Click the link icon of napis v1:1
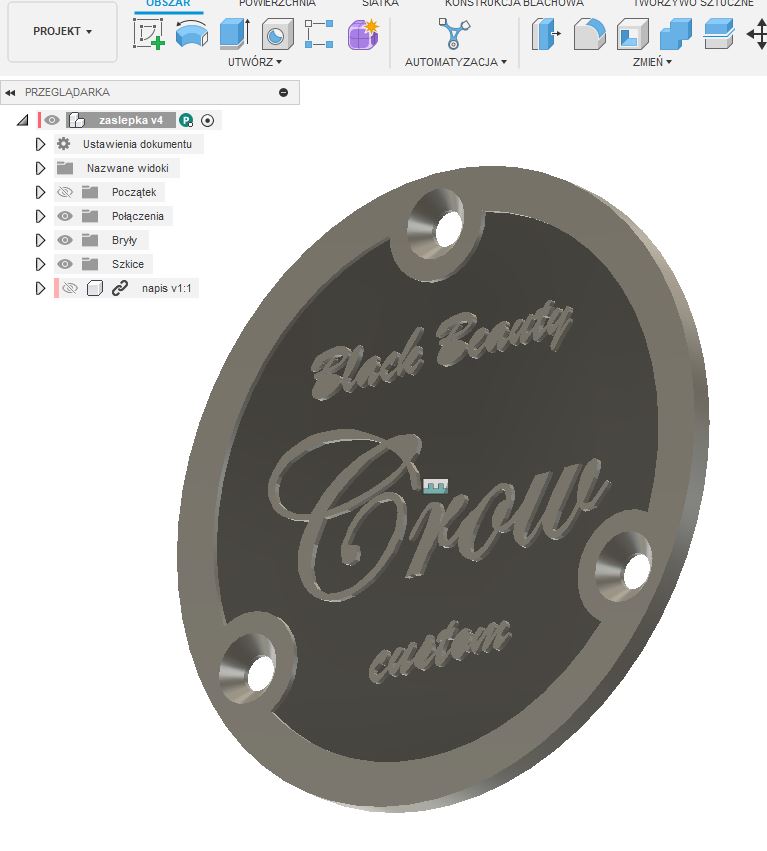 [120, 288]
